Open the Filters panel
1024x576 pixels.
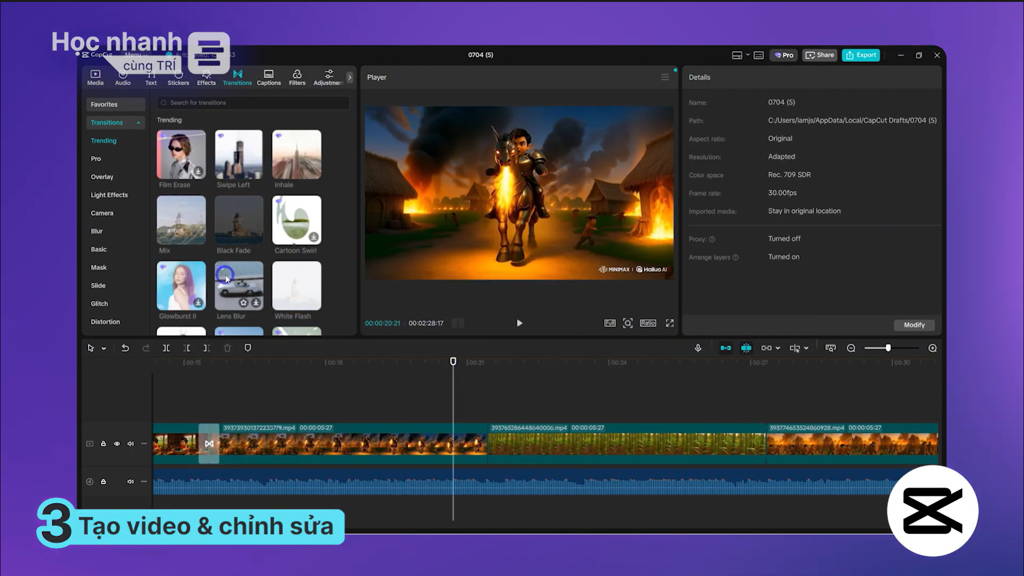tap(297, 77)
